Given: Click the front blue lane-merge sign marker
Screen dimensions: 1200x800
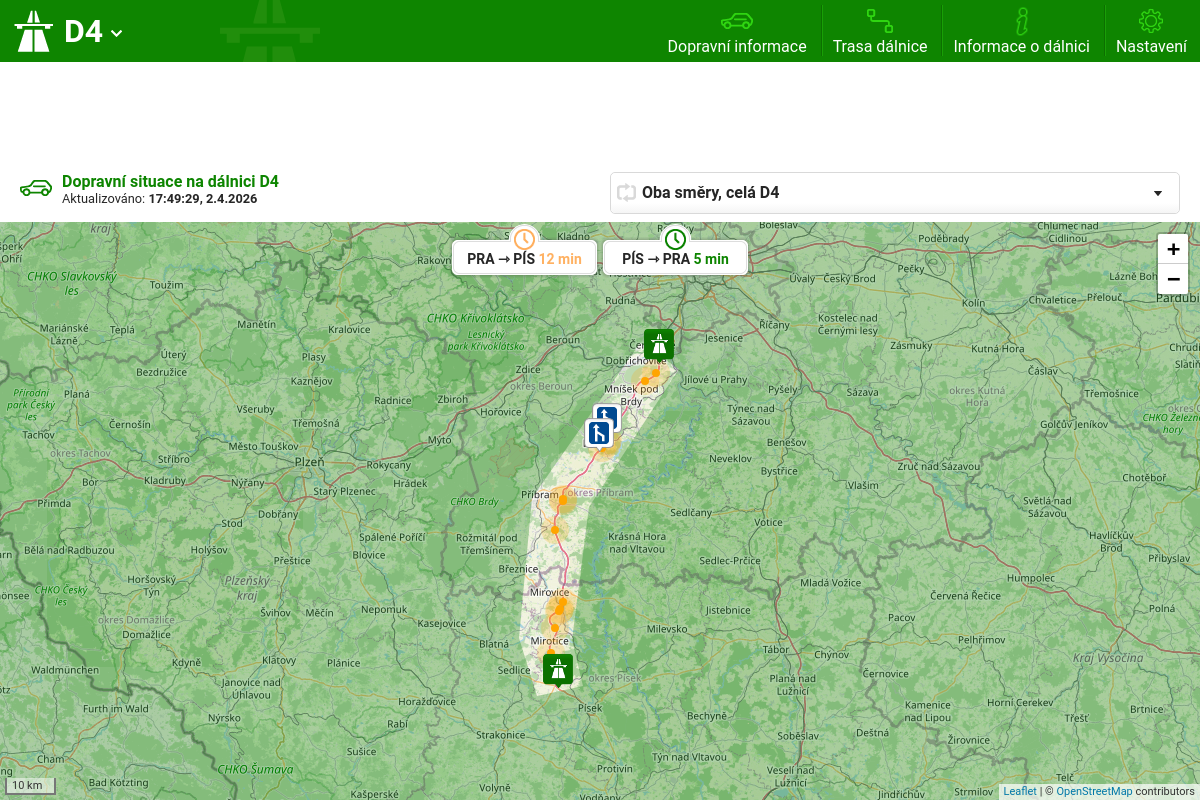Looking at the screenshot, I should click(598, 434).
